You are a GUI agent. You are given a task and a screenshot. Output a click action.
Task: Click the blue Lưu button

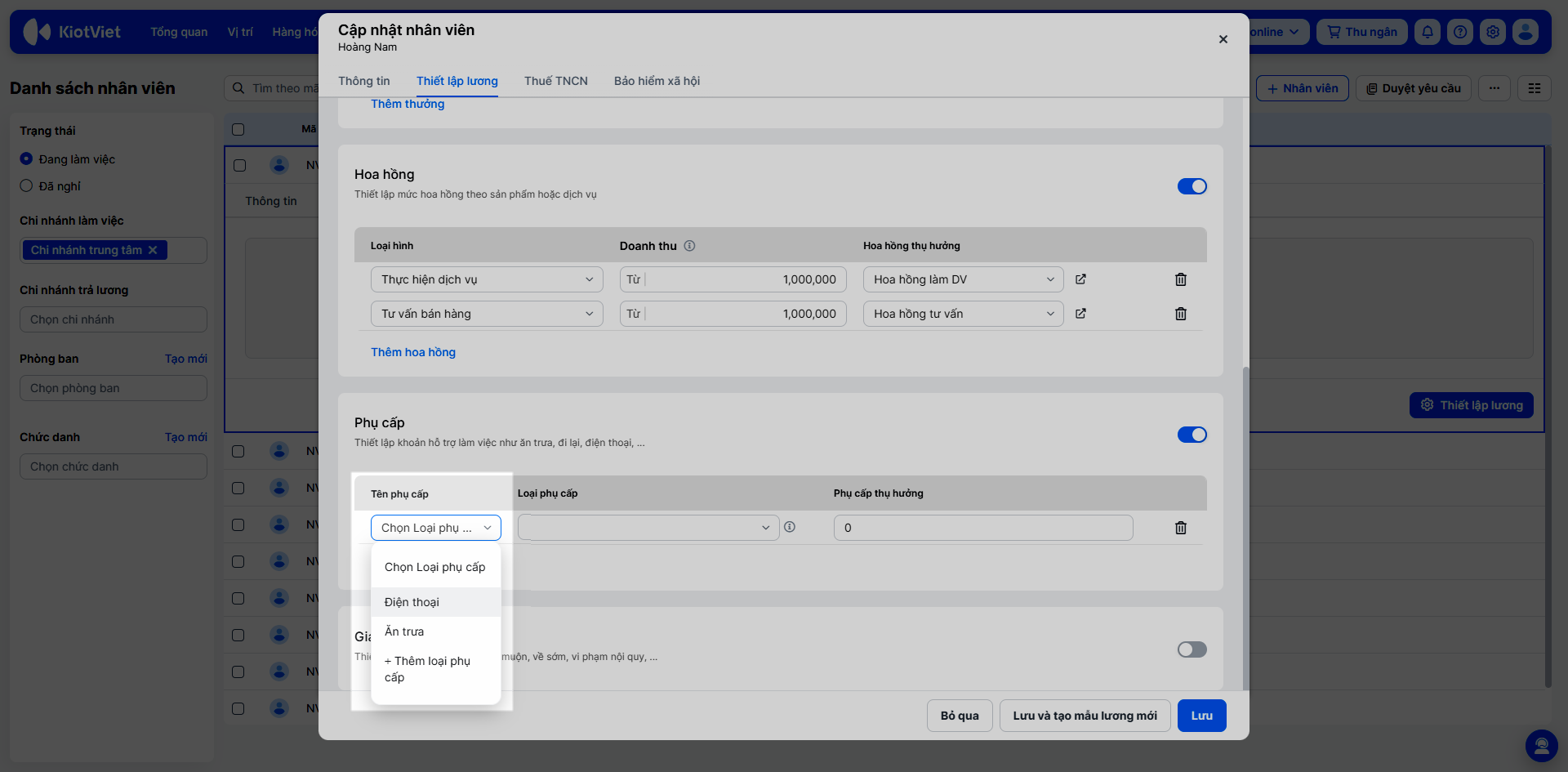pos(1202,716)
